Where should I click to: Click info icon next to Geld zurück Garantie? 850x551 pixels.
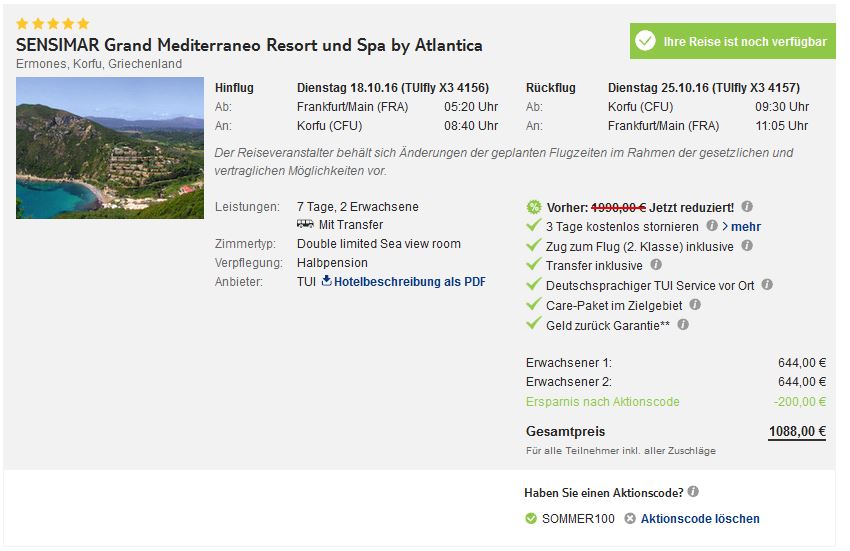tap(683, 325)
